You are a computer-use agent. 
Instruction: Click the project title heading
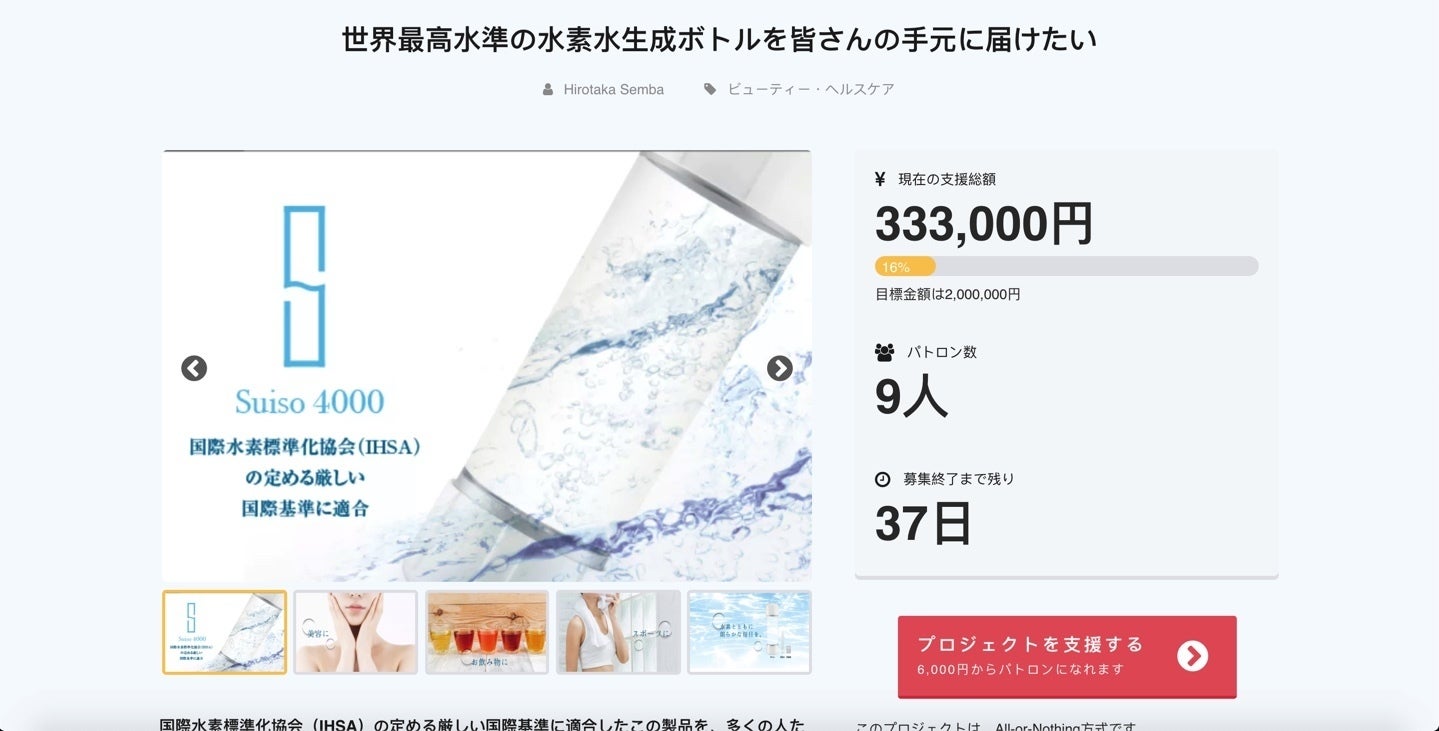click(719, 40)
